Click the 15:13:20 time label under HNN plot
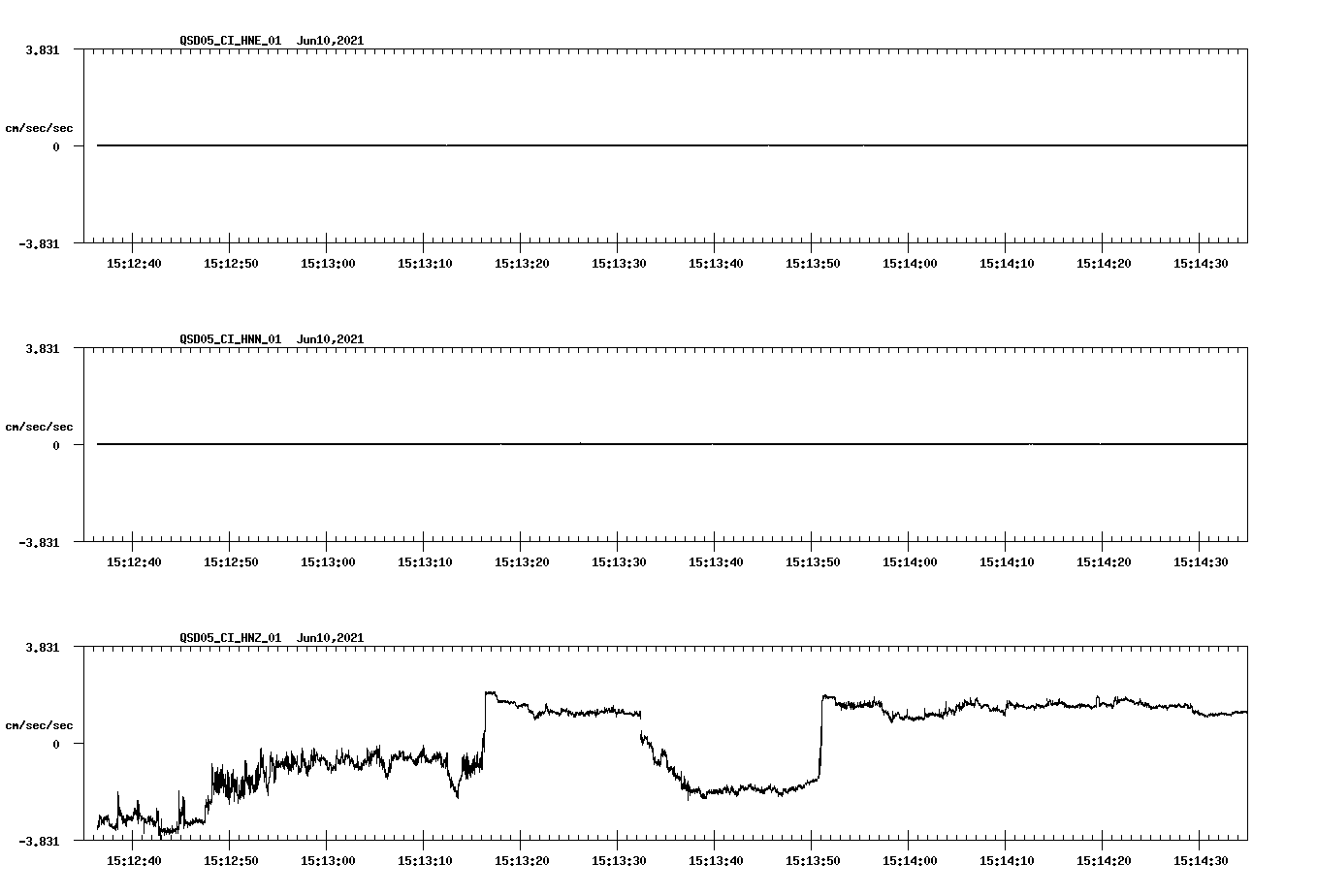Image resolution: width=1317 pixels, height=896 pixels. [522, 562]
